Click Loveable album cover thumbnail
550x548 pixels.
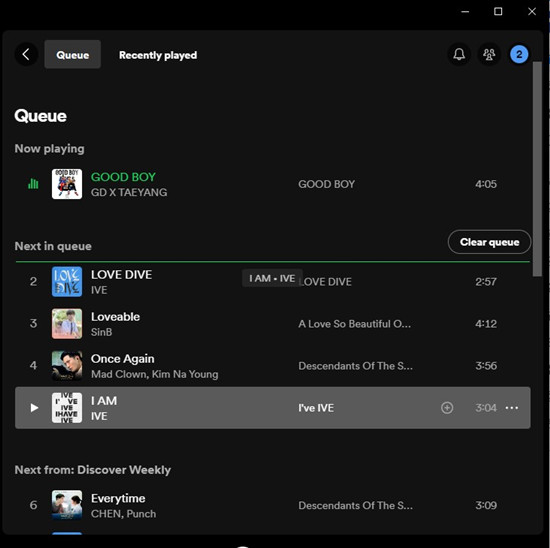[67, 323]
